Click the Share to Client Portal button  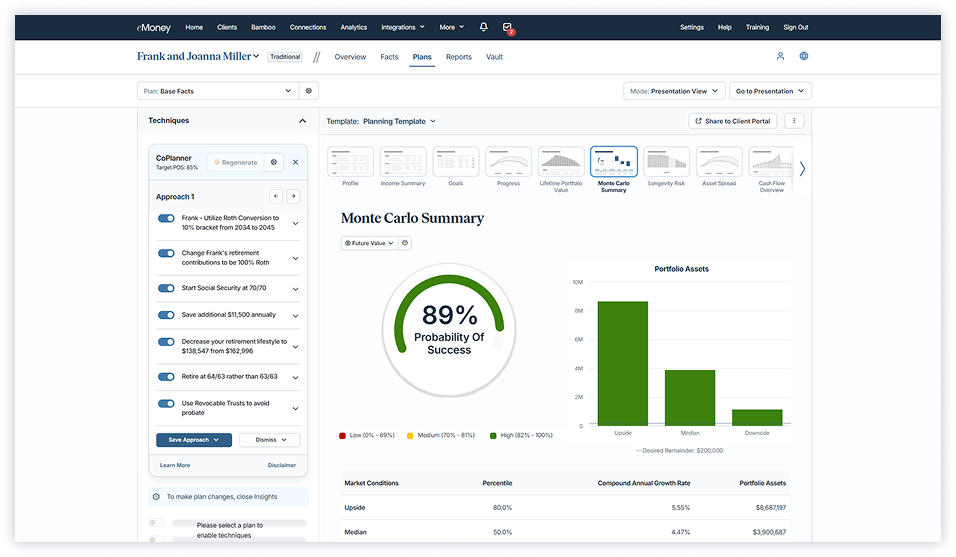(x=732, y=121)
